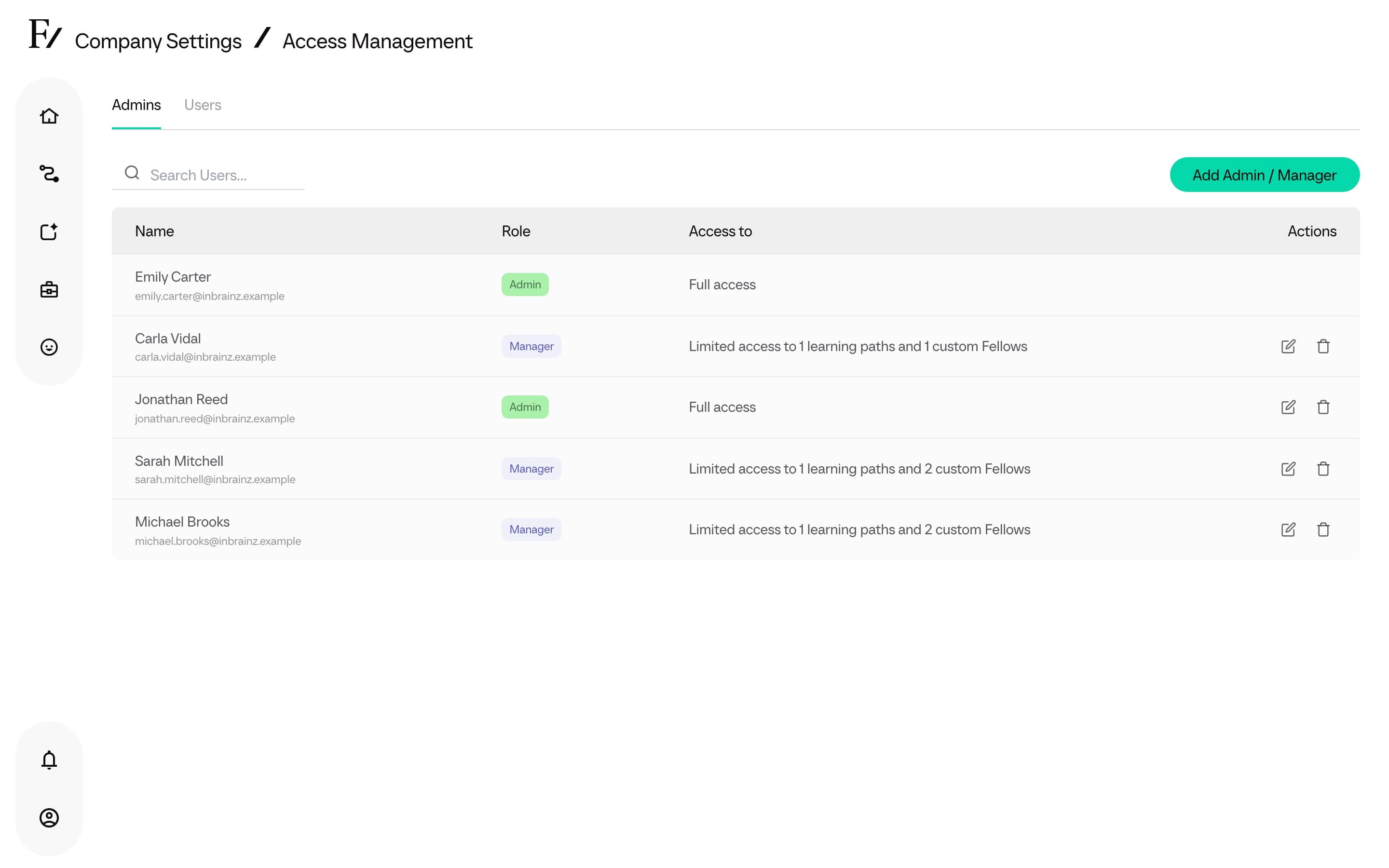
Task: Edit Jonathan Reed's access
Action: point(1288,407)
